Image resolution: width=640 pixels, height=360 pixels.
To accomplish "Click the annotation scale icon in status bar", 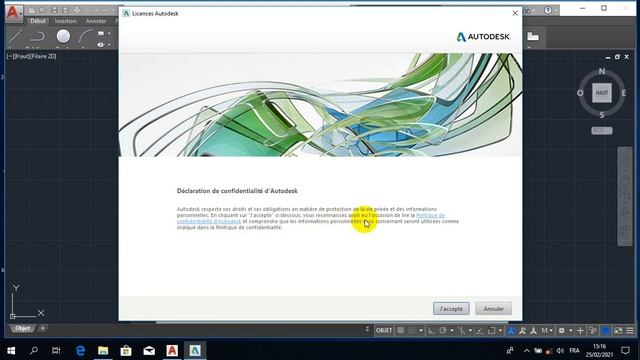I will tap(533, 330).
